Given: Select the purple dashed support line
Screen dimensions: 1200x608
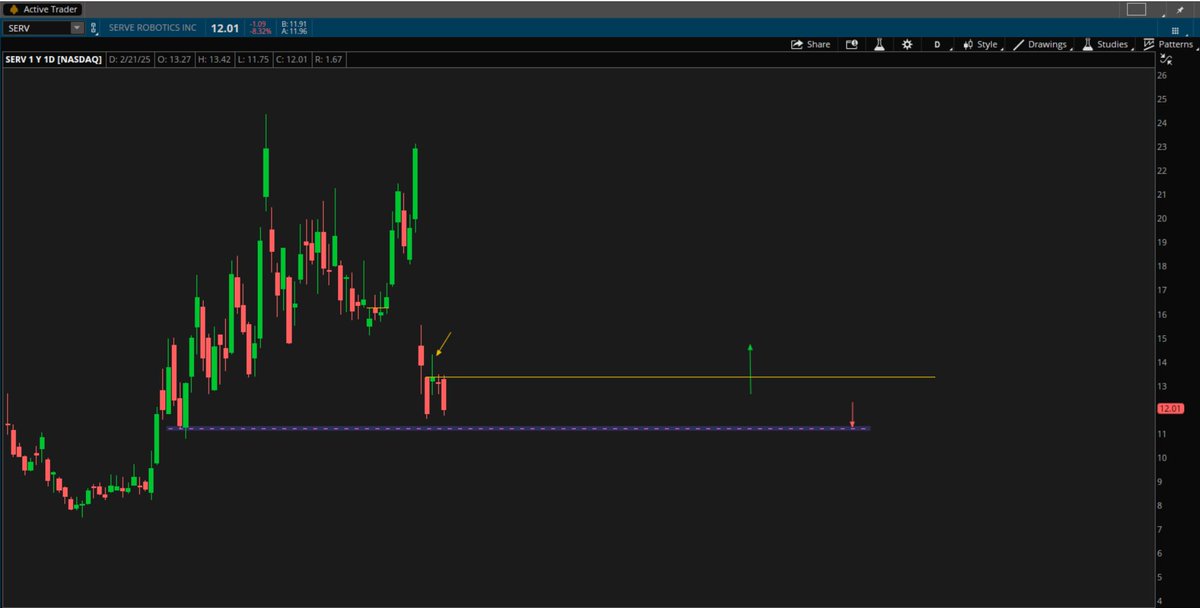Looking at the screenshot, I should pyautogui.click(x=518, y=428).
